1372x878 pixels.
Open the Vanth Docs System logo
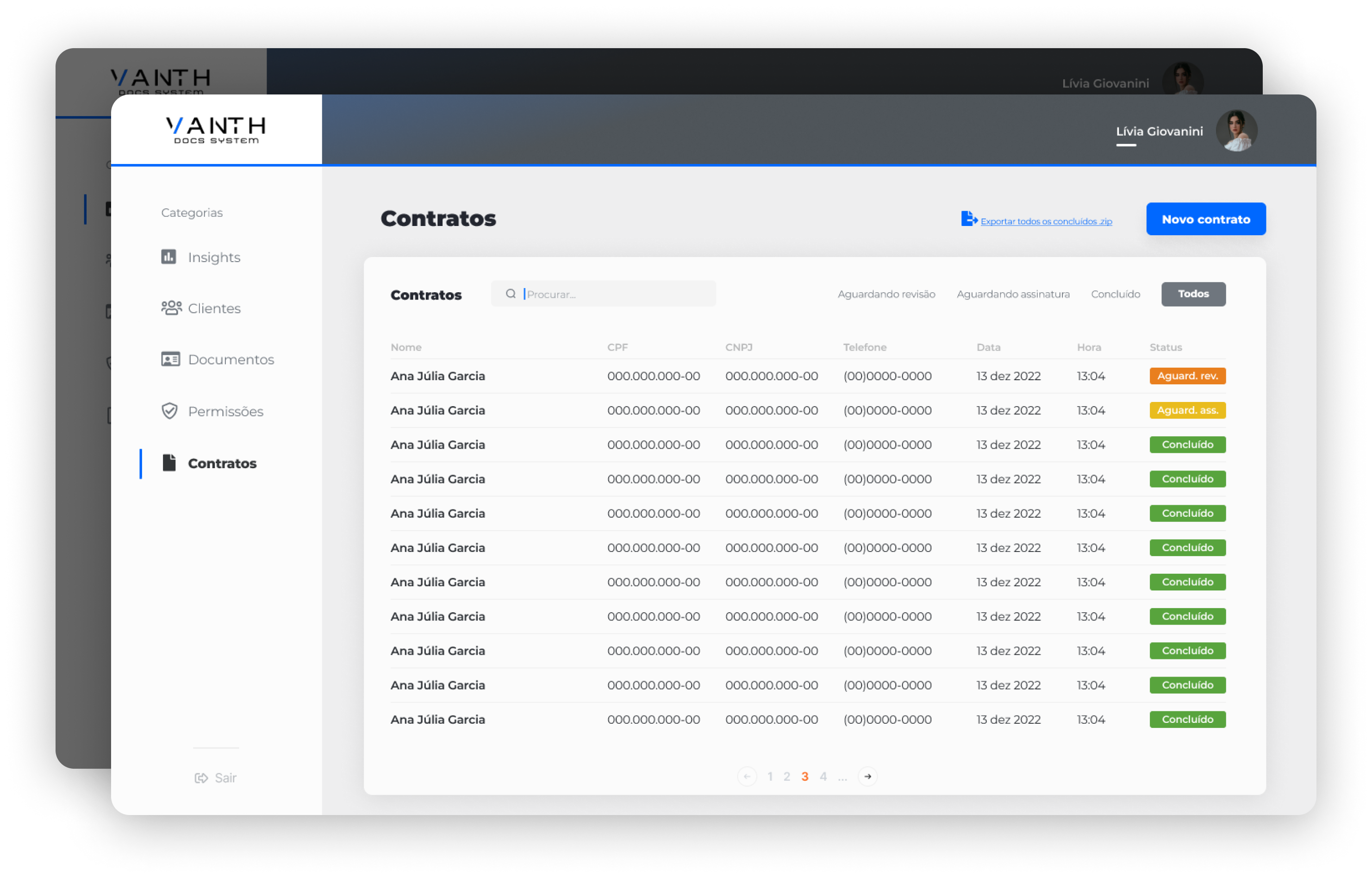[x=216, y=130]
